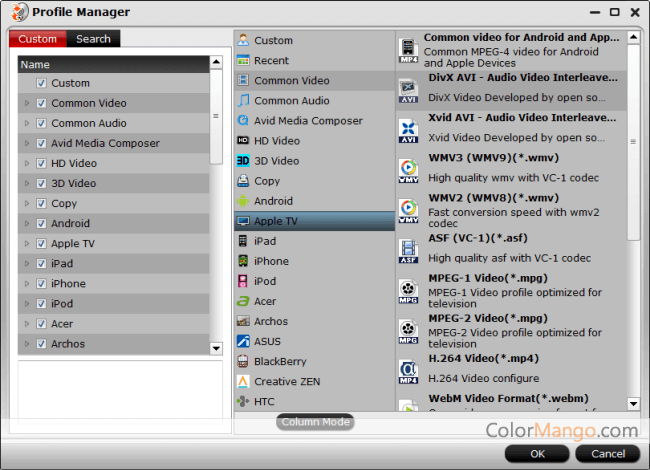Select the H.264 Video MP4 icon

coord(408,372)
